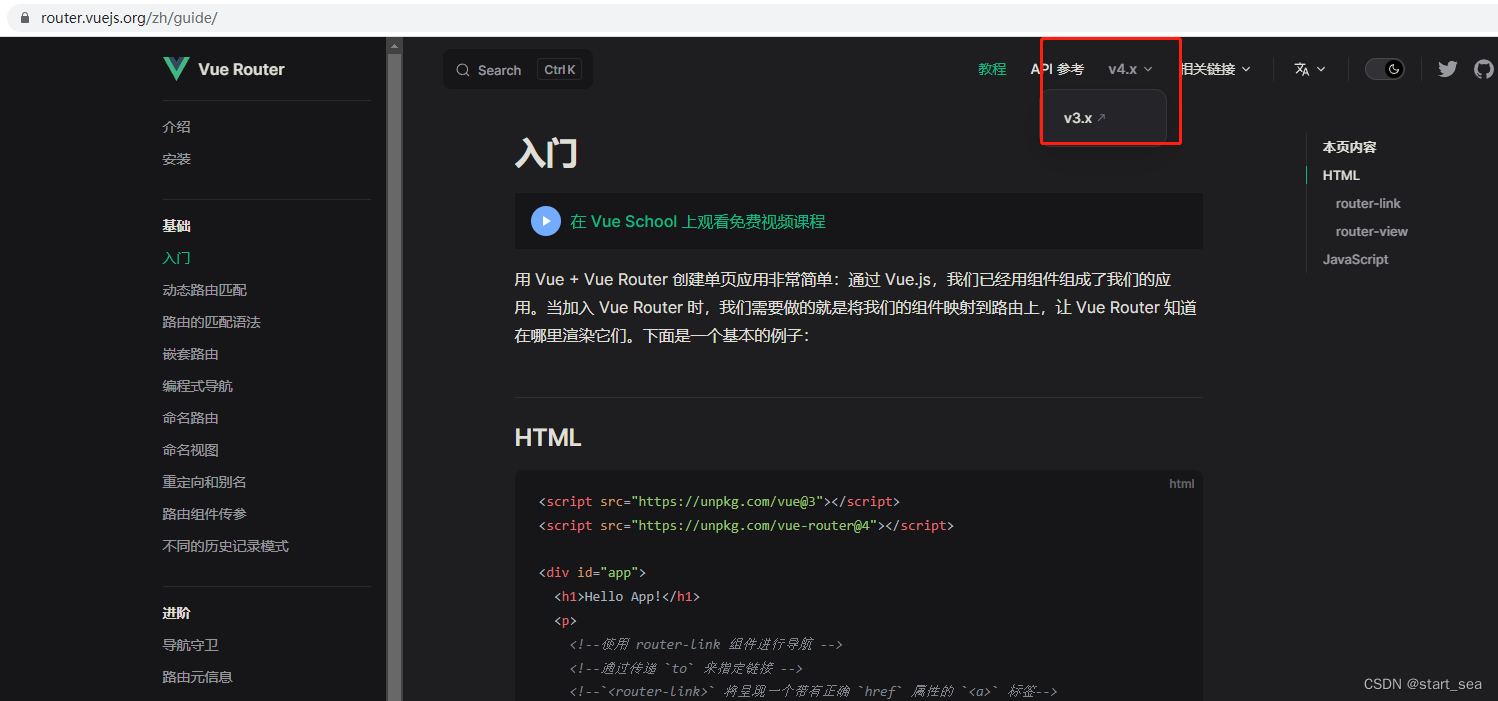Click the 进阶 sidebar section title

tap(177, 613)
